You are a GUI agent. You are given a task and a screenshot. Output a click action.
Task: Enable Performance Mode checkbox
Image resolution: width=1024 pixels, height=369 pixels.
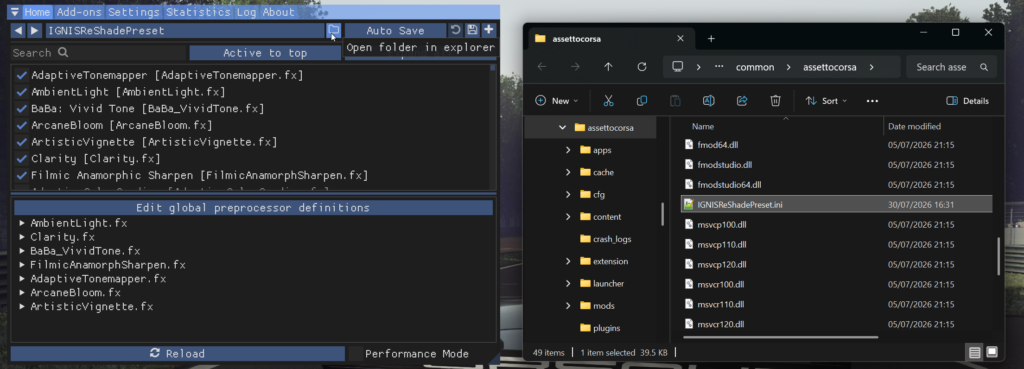[x=355, y=353]
